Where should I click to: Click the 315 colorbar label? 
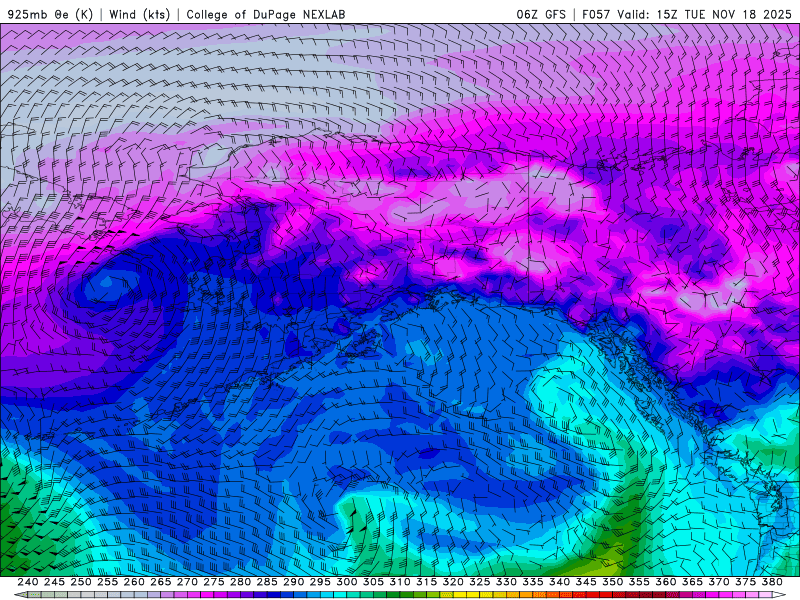click(426, 582)
